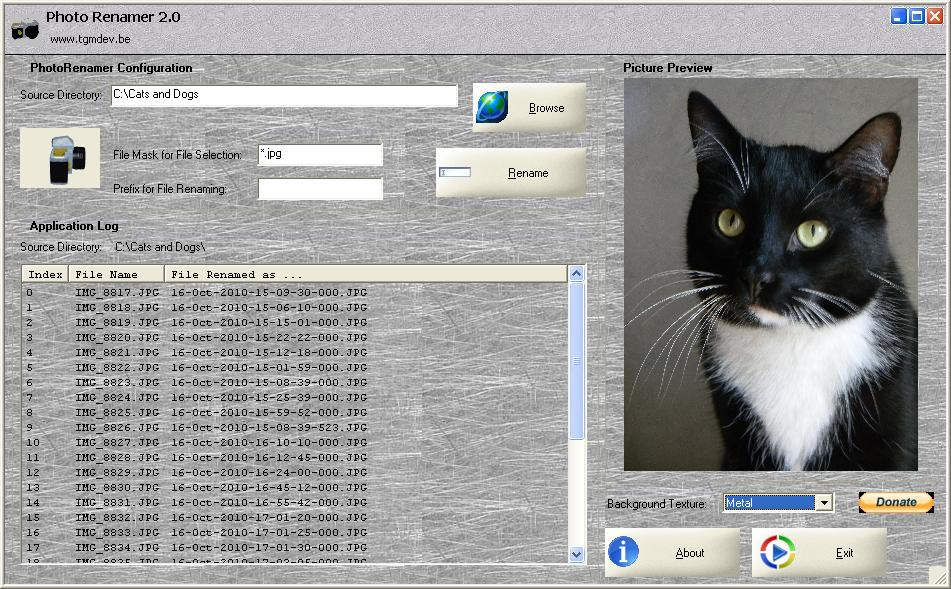Minimize the Photo Renamer window
Screen dimensions: 951x589
[x=898, y=16]
